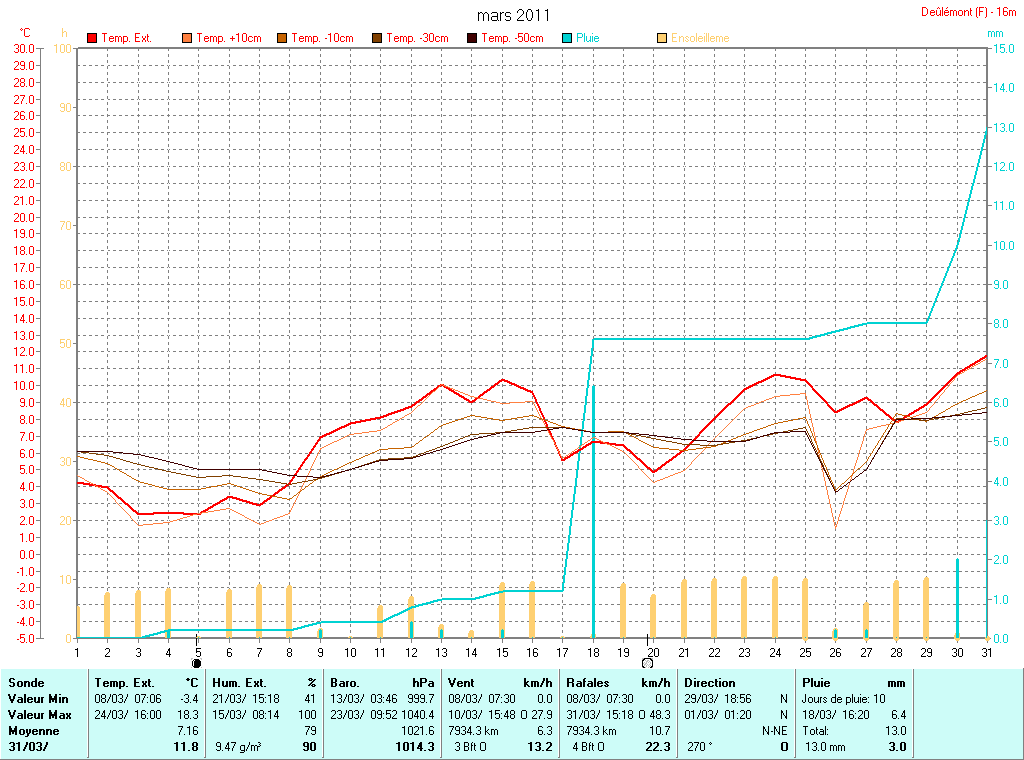
Task: Click the Baro. hPa column header
Action: point(383,683)
